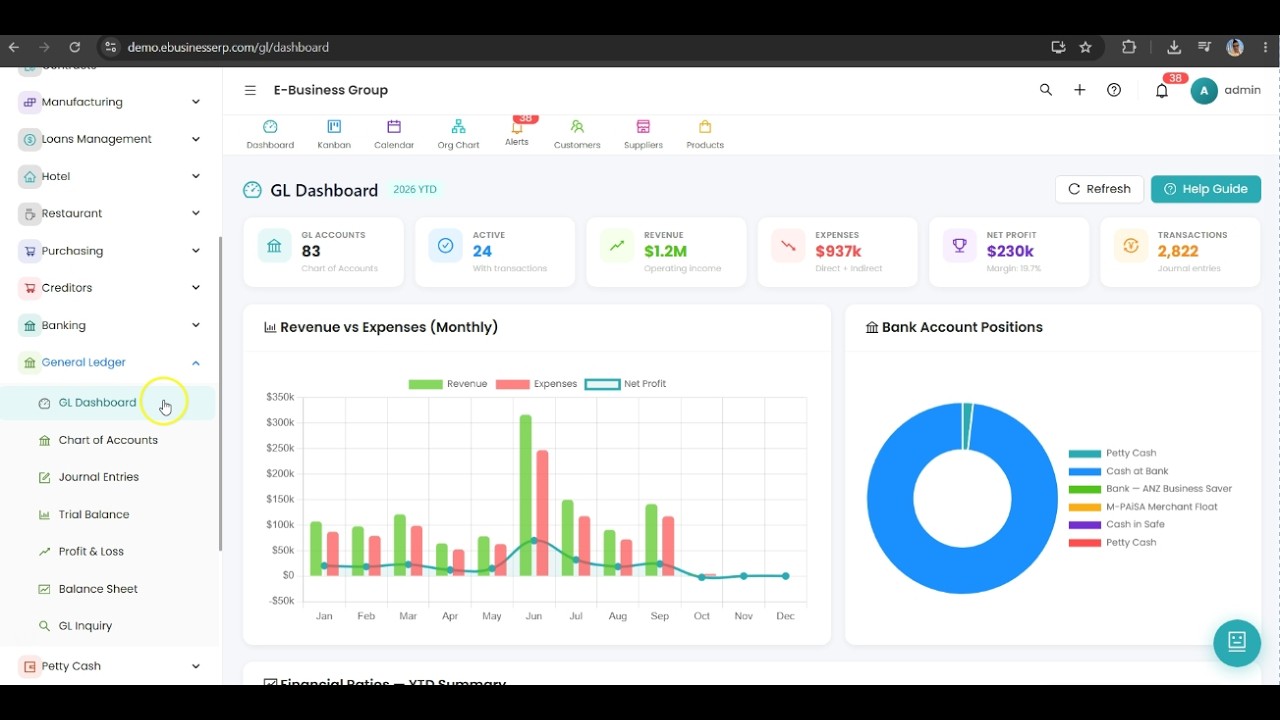The height and width of the screenshot is (720, 1280).
Task: Click the plus quick-add icon
Action: click(1080, 90)
